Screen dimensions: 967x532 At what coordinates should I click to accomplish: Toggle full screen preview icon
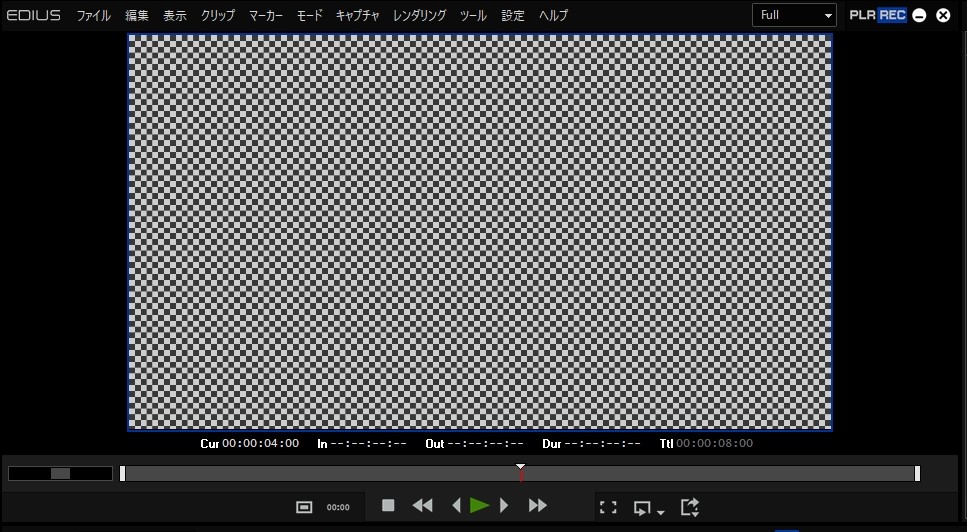click(608, 507)
